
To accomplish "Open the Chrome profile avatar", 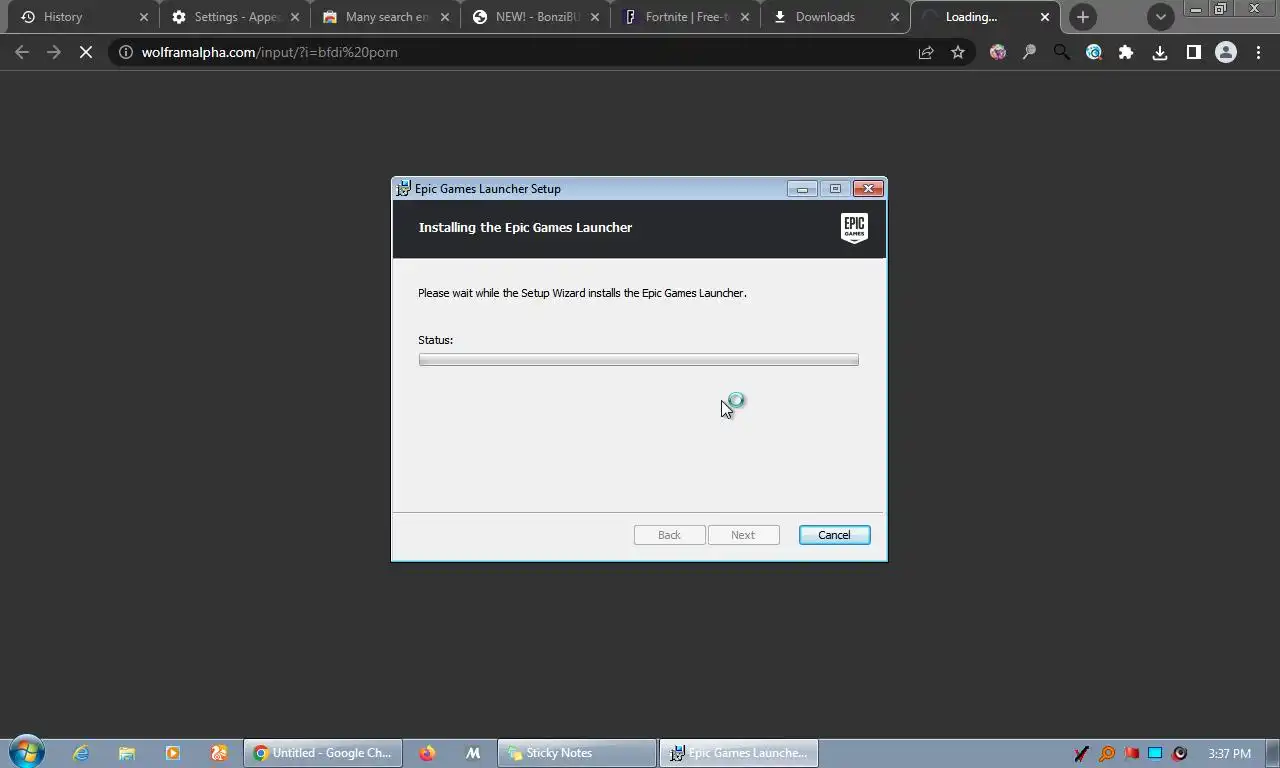I will pyautogui.click(x=1226, y=52).
